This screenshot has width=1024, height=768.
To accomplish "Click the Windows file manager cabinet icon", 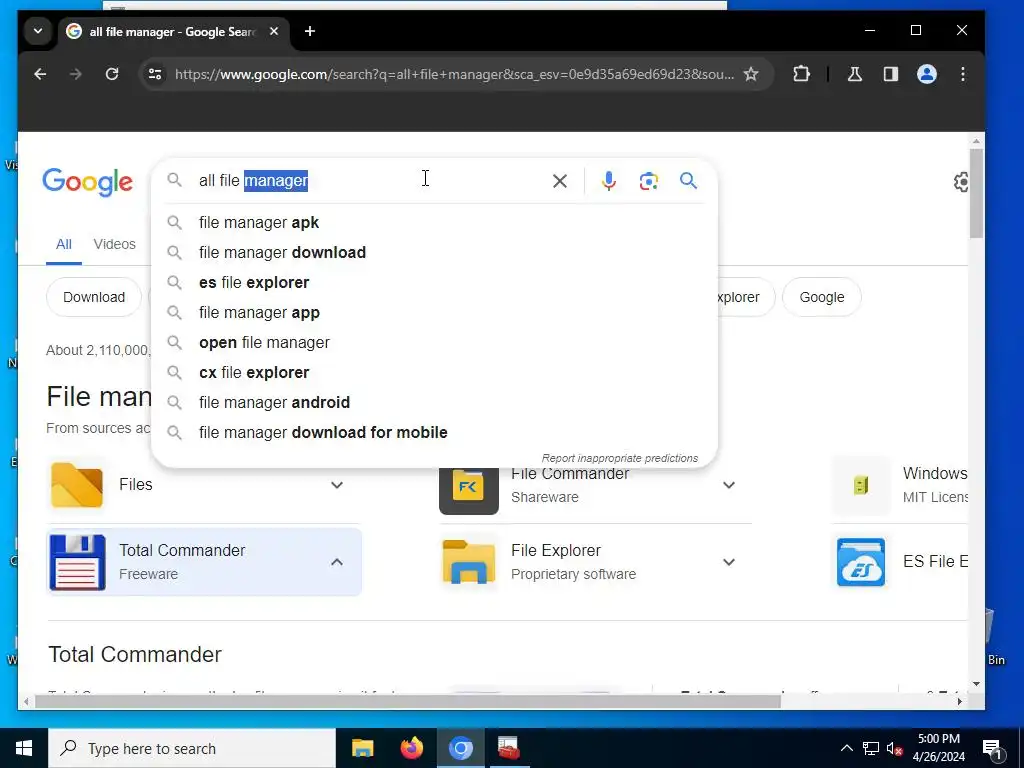I will [x=861, y=485].
